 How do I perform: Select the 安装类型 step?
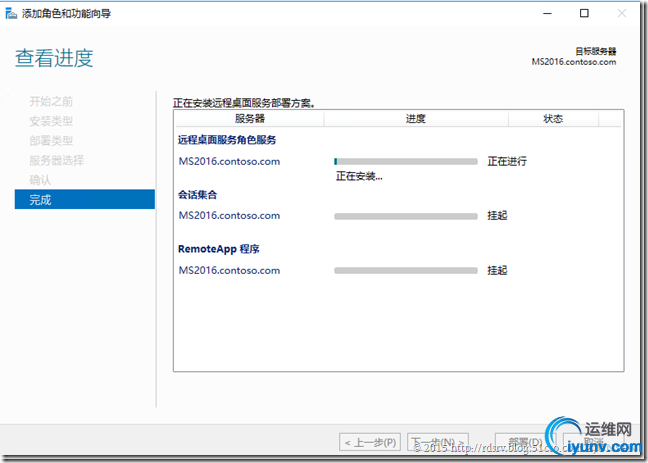[x=51, y=121]
